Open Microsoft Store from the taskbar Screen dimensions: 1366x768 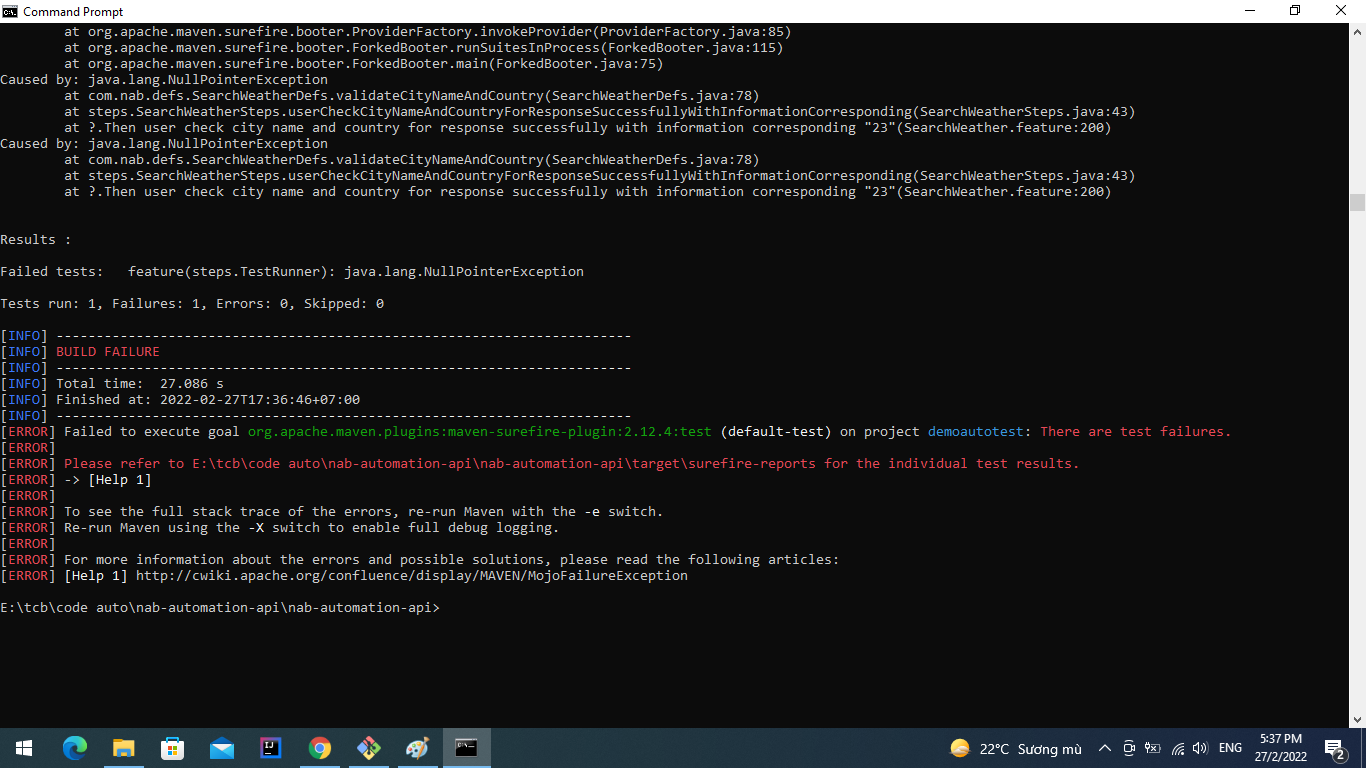(172, 748)
